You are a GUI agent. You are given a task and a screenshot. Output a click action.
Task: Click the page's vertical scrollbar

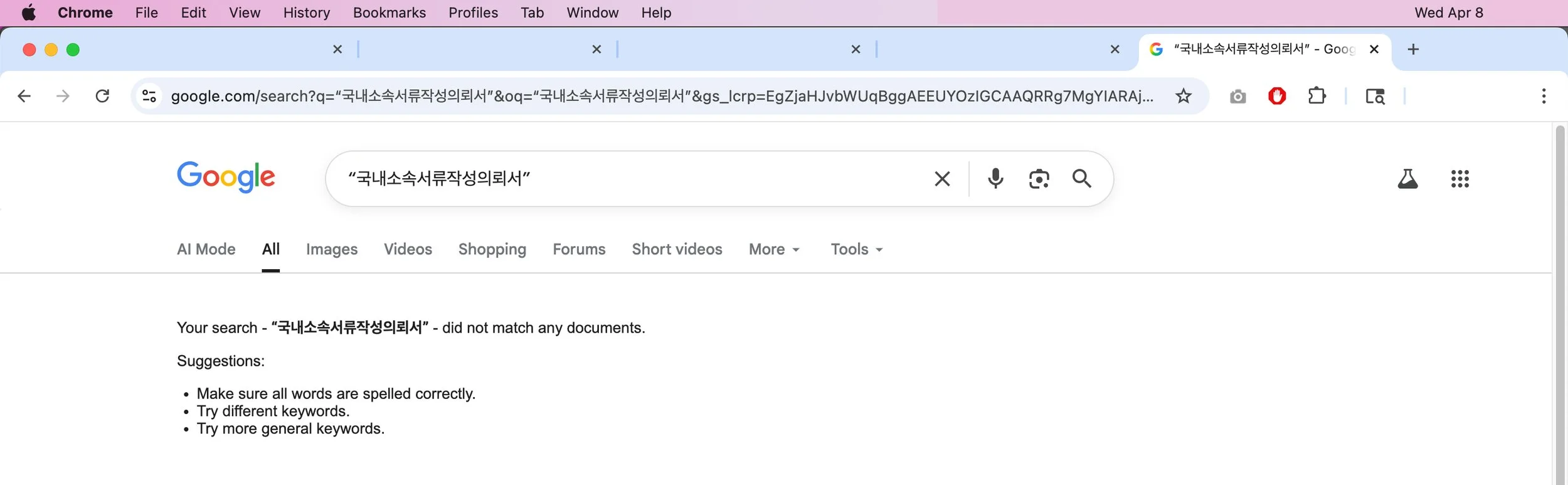[1560, 304]
